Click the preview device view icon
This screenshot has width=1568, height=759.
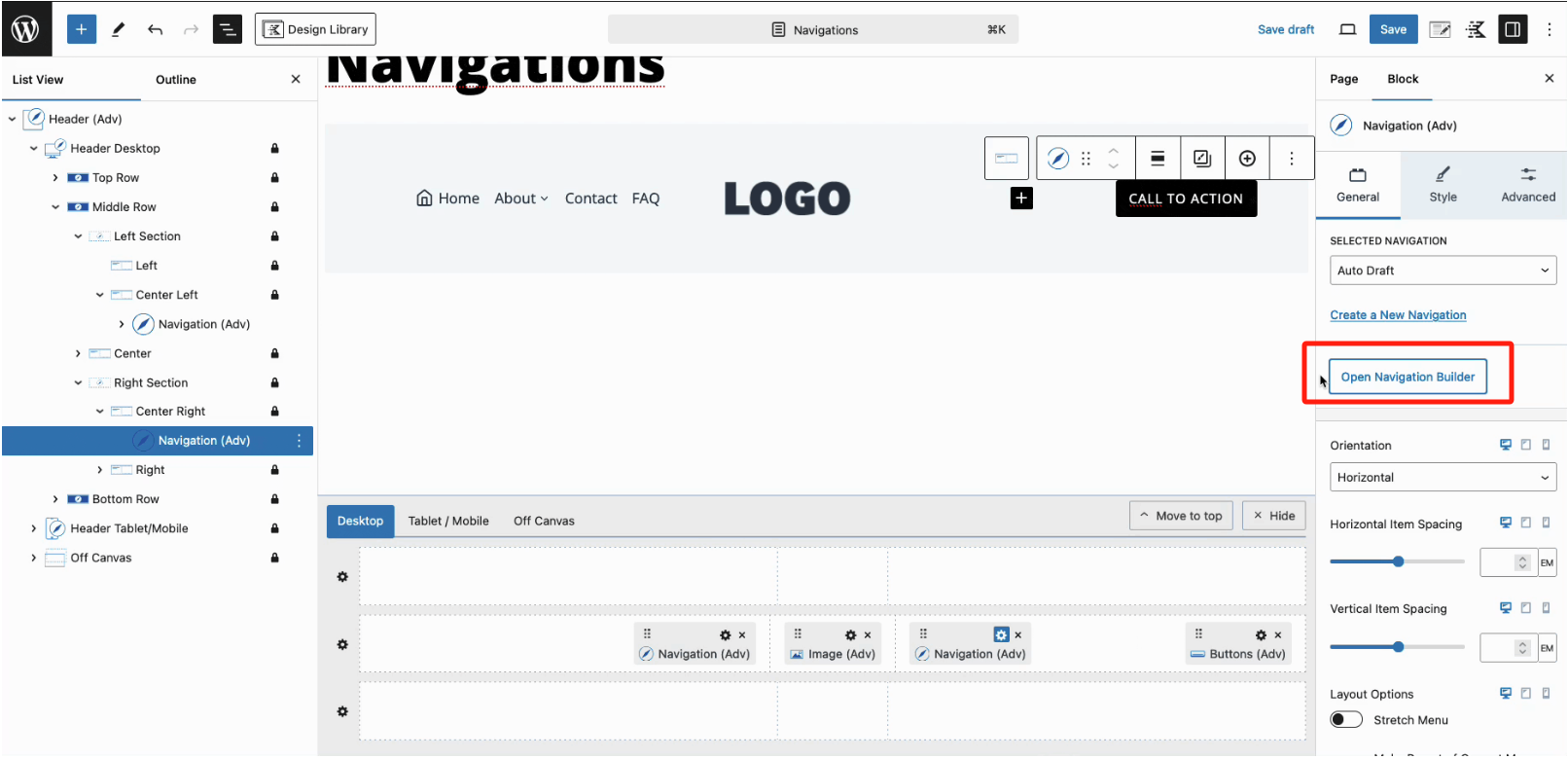pyautogui.click(x=1347, y=29)
